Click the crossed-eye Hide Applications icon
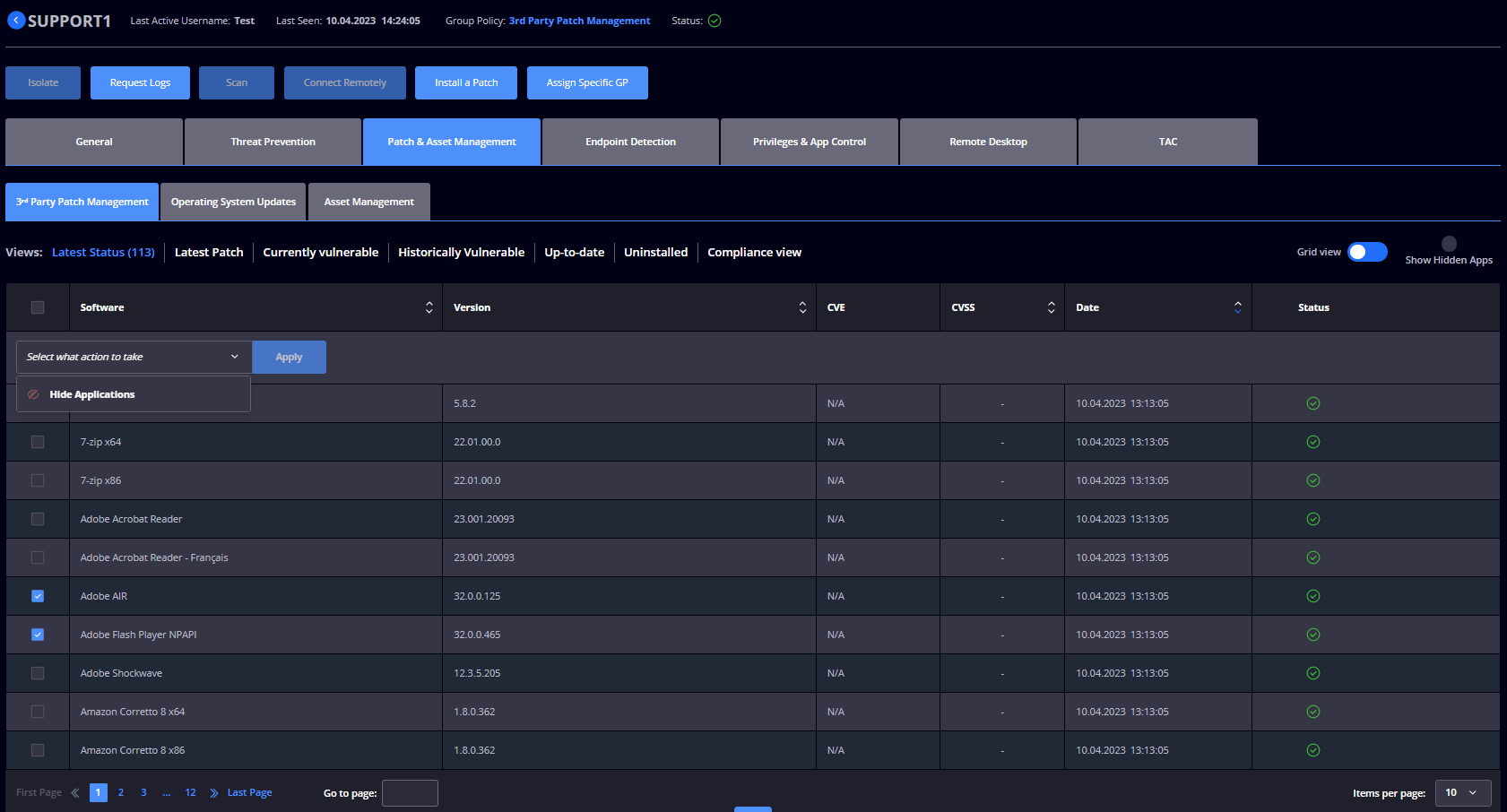Image resolution: width=1507 pixels, height=812 pixels. (x=33, y=394)
